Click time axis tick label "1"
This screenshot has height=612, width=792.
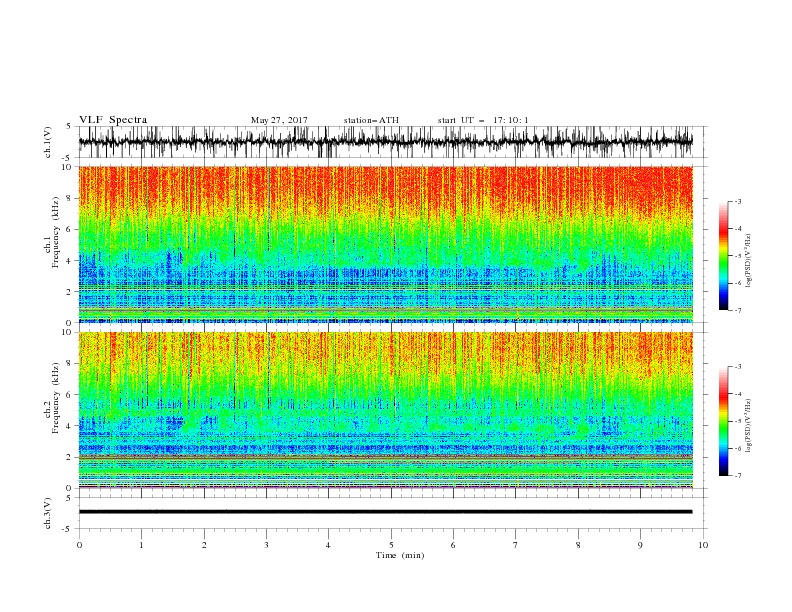tap(141, 545)
